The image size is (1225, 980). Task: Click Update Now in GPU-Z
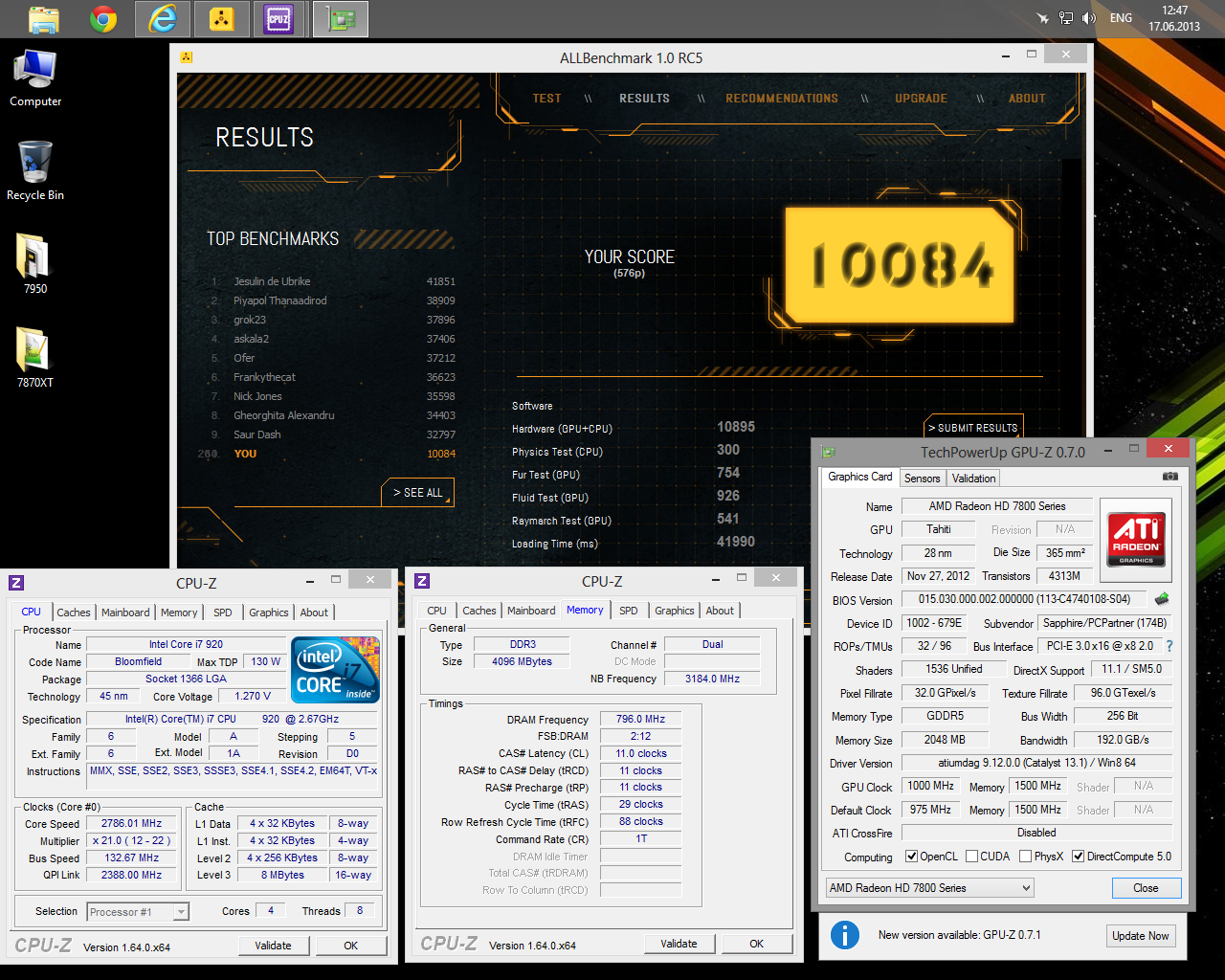point(1140,936)
